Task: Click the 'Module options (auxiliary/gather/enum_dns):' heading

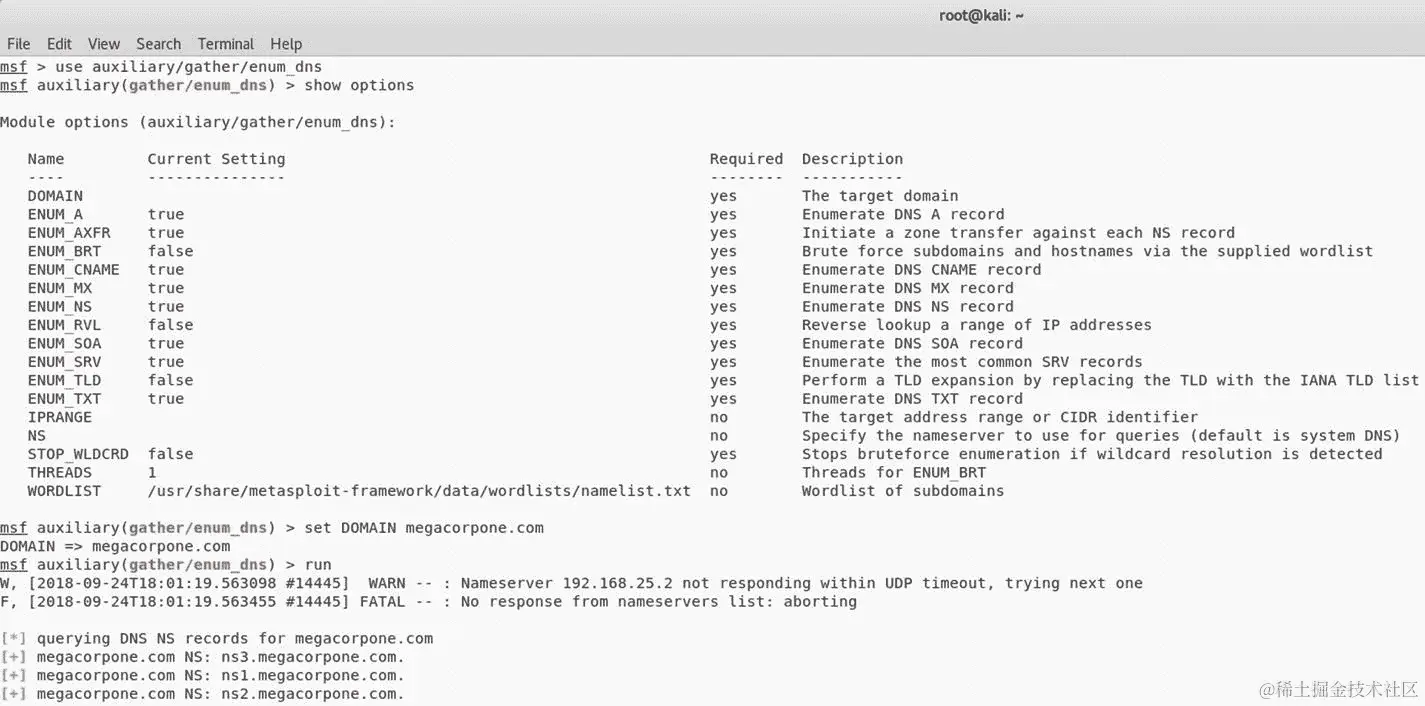Action: click(x=198, y=122)
